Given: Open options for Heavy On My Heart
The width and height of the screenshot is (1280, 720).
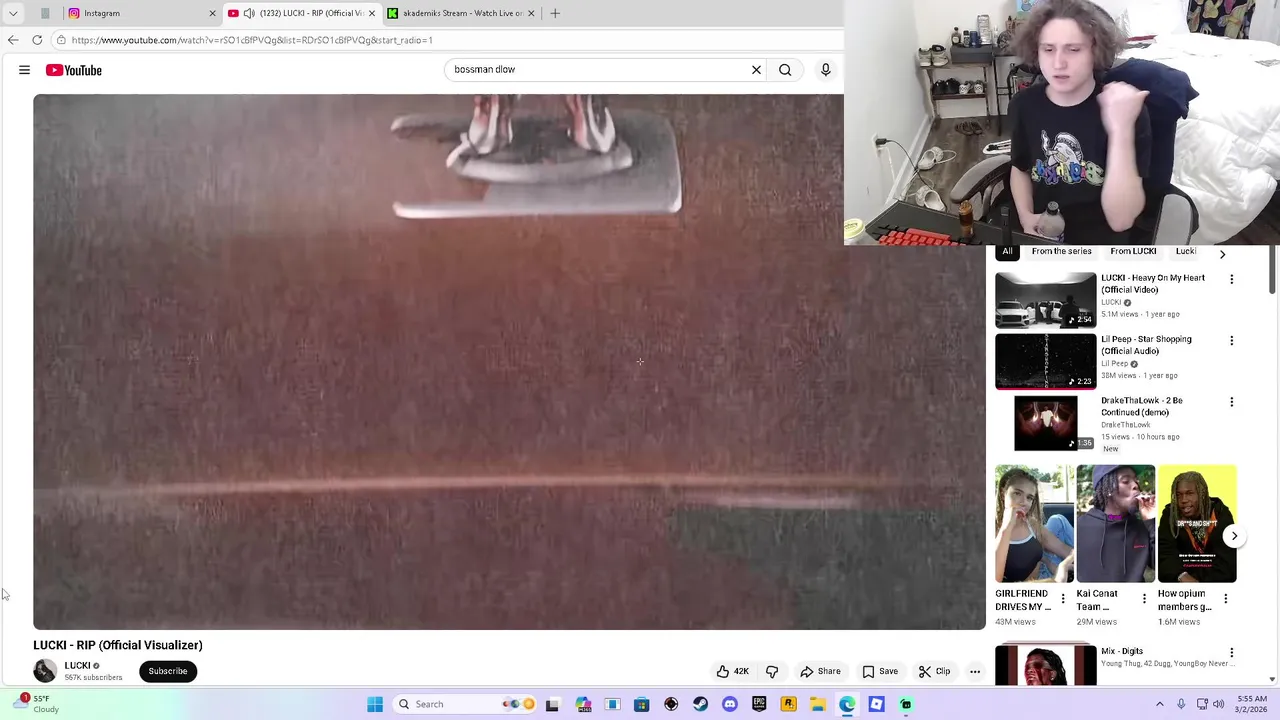Looking at the screenshot, I should coord(1231,279).
